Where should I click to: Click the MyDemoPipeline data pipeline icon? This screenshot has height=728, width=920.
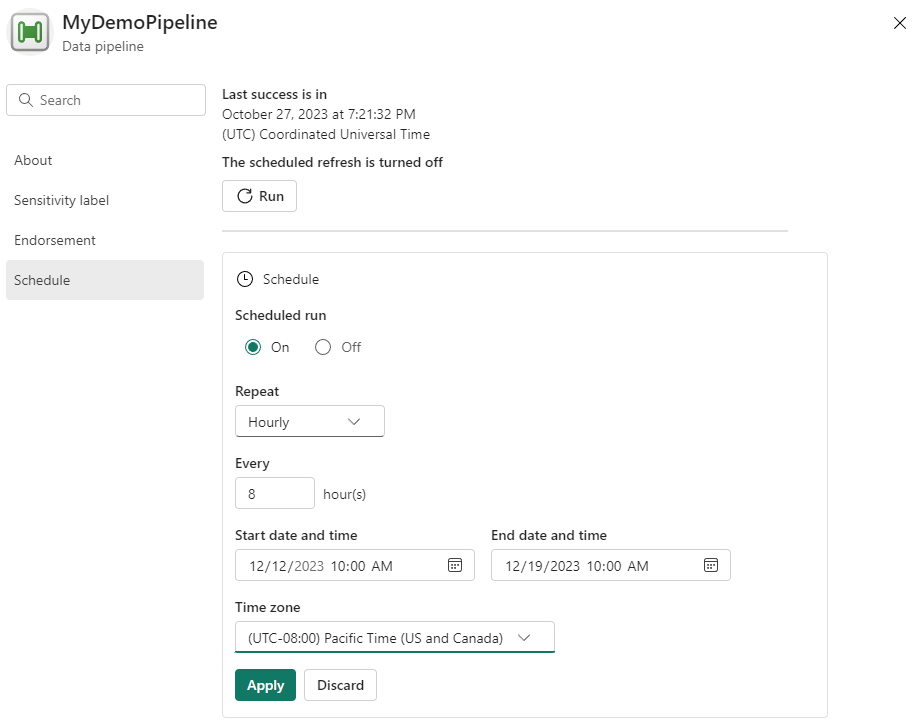coord(29,32)
